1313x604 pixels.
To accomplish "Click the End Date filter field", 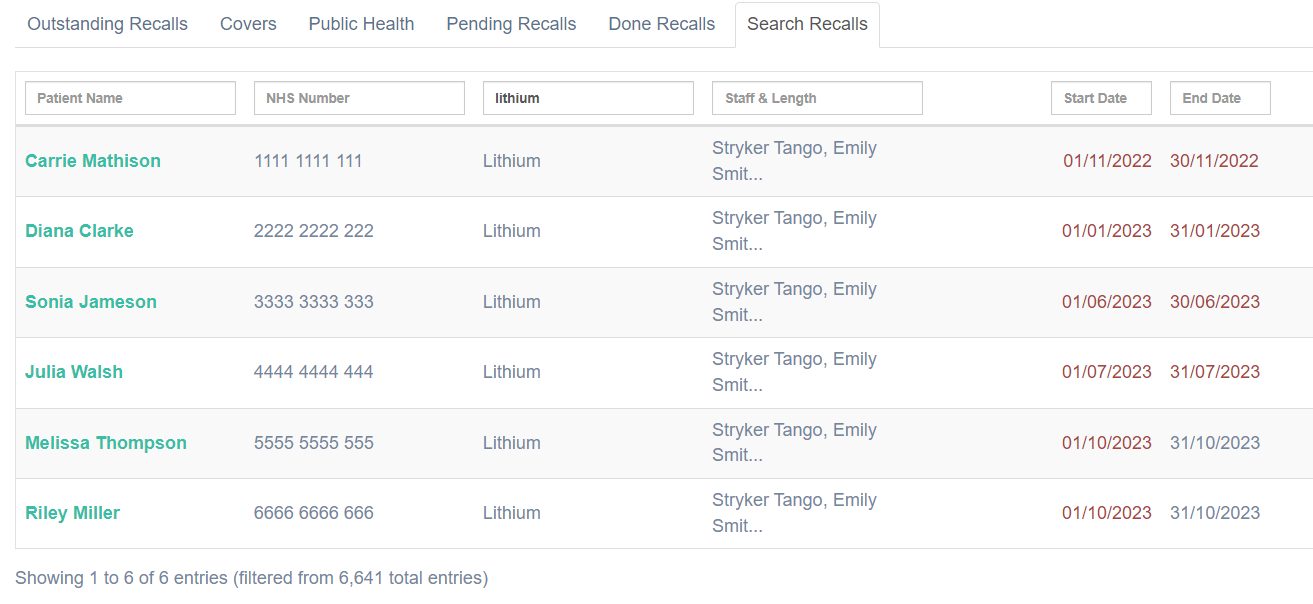I will tap(1220, 98).
